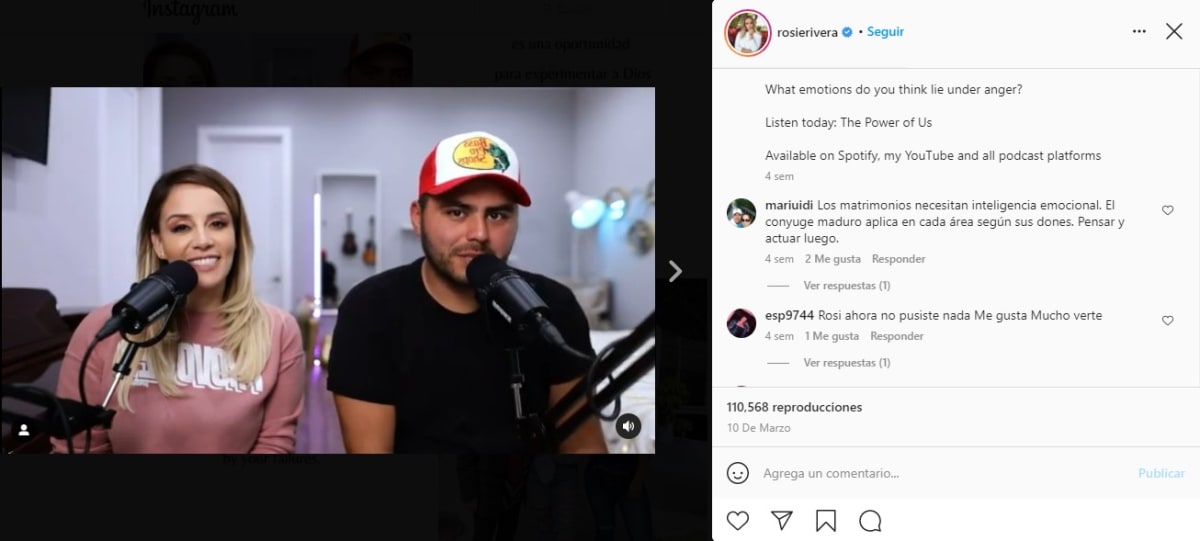
Task: Like mariuidi's comment
Action: [1167, 210]
